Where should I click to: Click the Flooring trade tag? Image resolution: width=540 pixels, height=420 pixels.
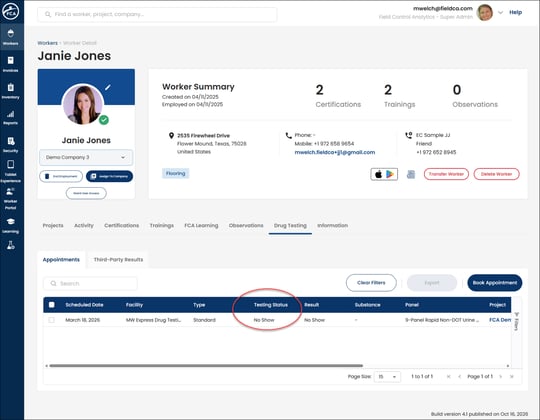(176, 174)
